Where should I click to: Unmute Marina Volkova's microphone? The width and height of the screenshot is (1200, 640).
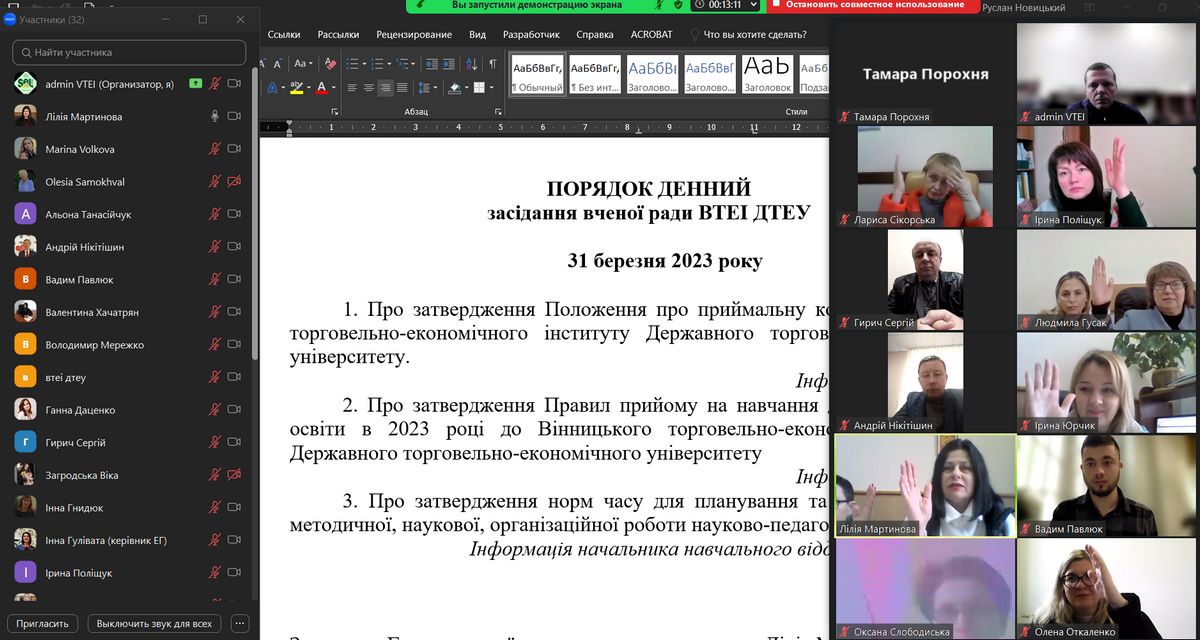click(x=214, y=149)
